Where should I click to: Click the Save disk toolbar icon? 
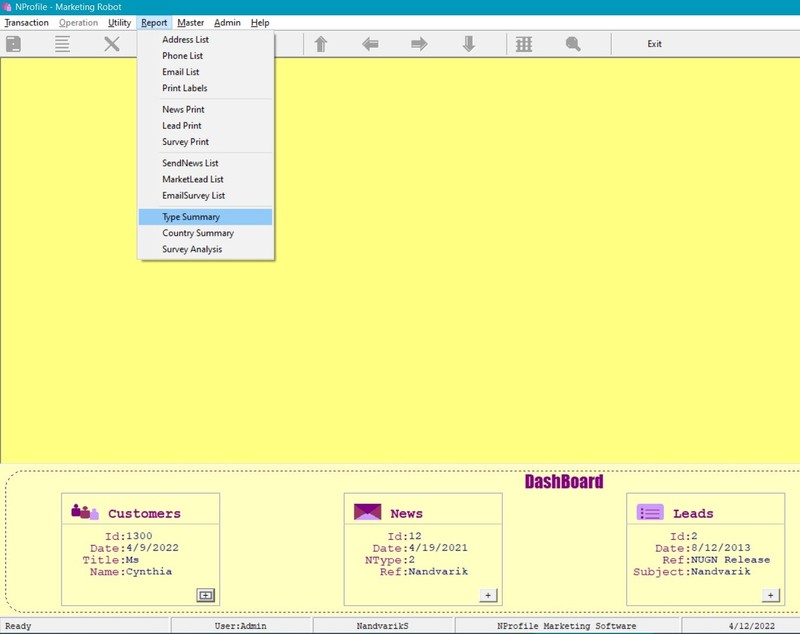[13, 44]
